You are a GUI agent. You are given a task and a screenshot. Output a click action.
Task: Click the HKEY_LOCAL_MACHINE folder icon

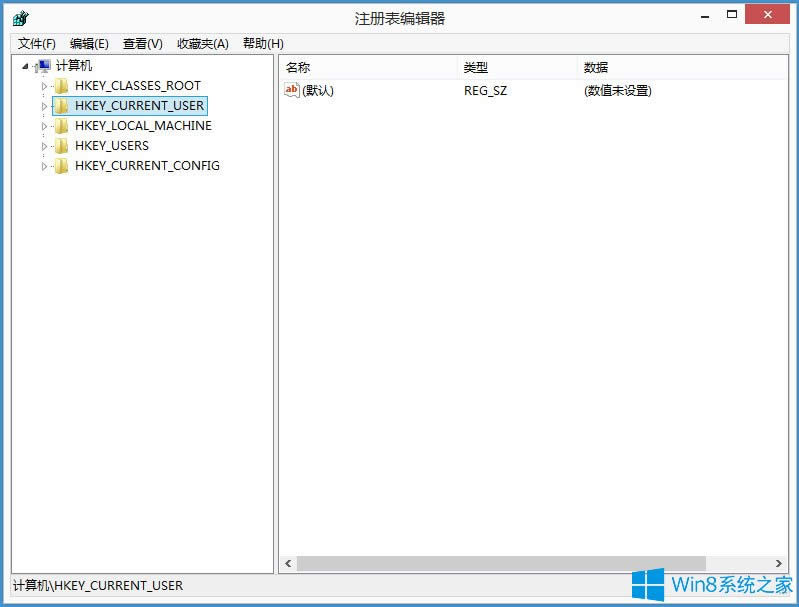pos(62,125)
